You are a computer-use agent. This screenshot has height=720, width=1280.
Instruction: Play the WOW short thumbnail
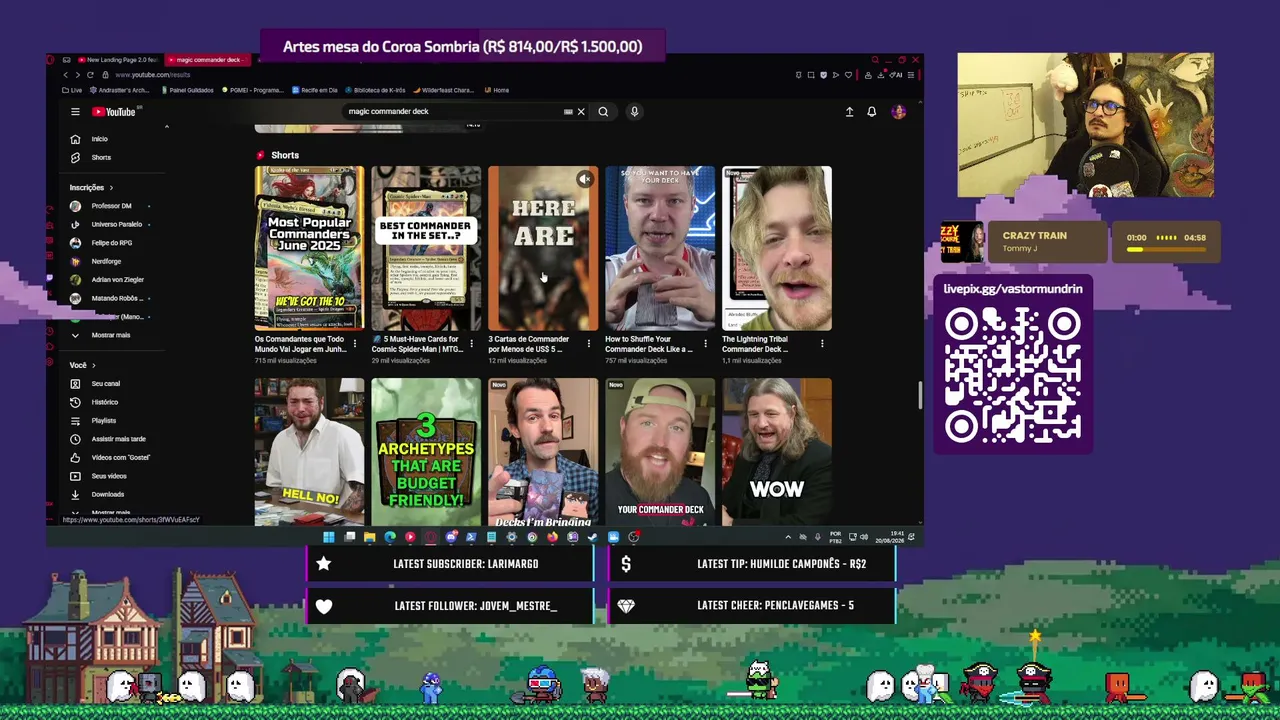[777, 452]
